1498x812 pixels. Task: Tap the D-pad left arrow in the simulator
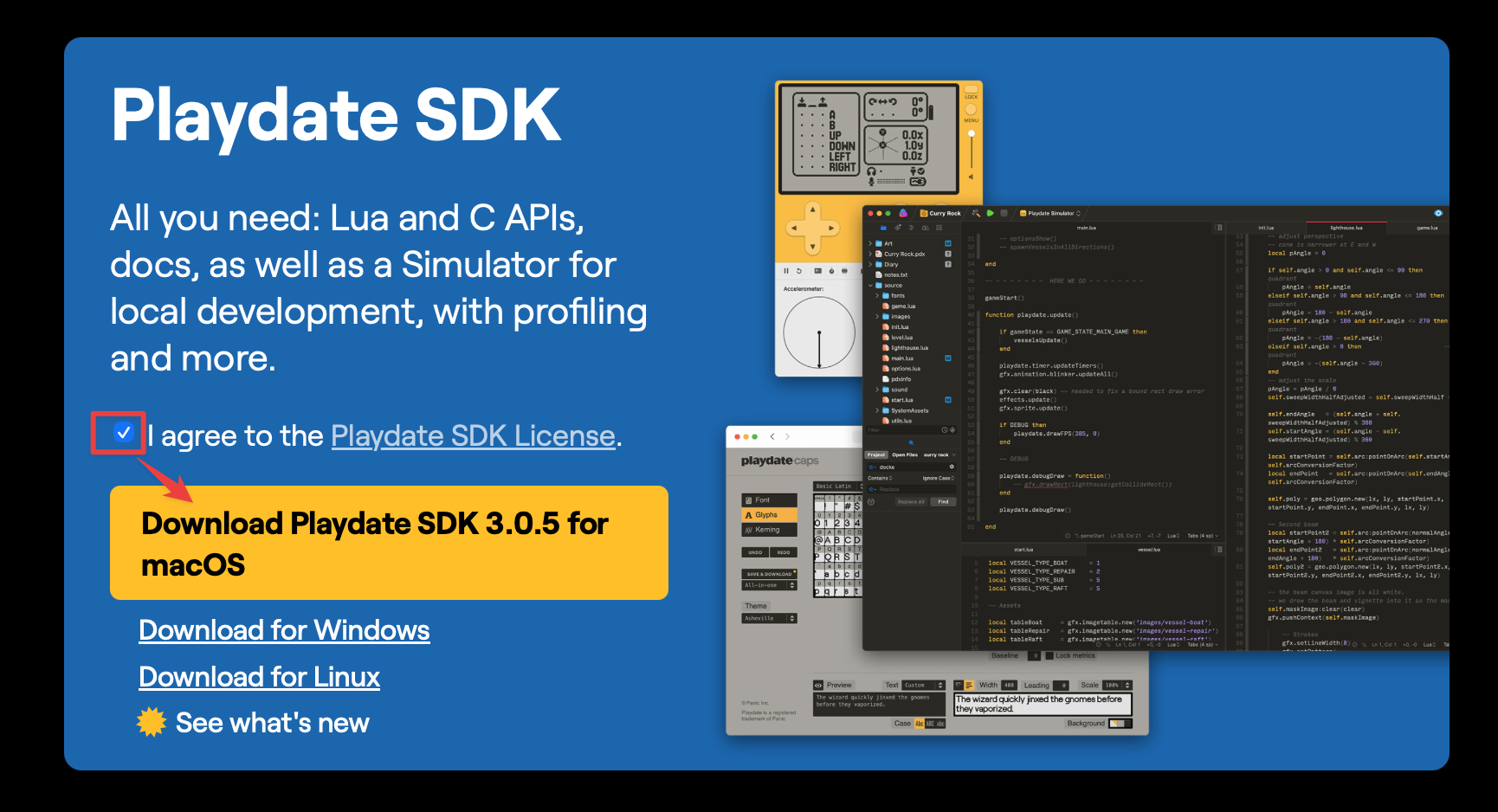click(x=794, y=229)
